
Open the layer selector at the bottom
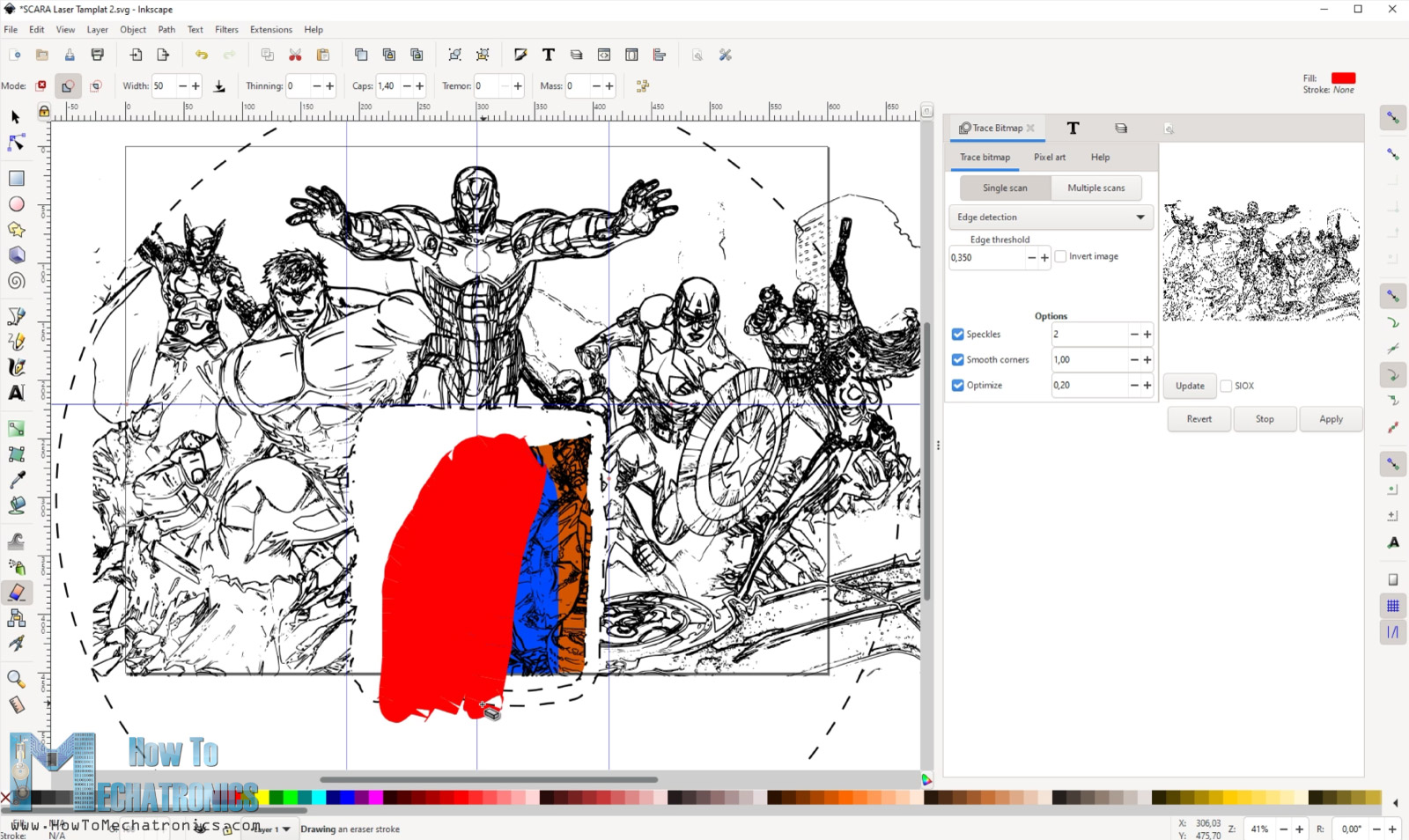270,829
